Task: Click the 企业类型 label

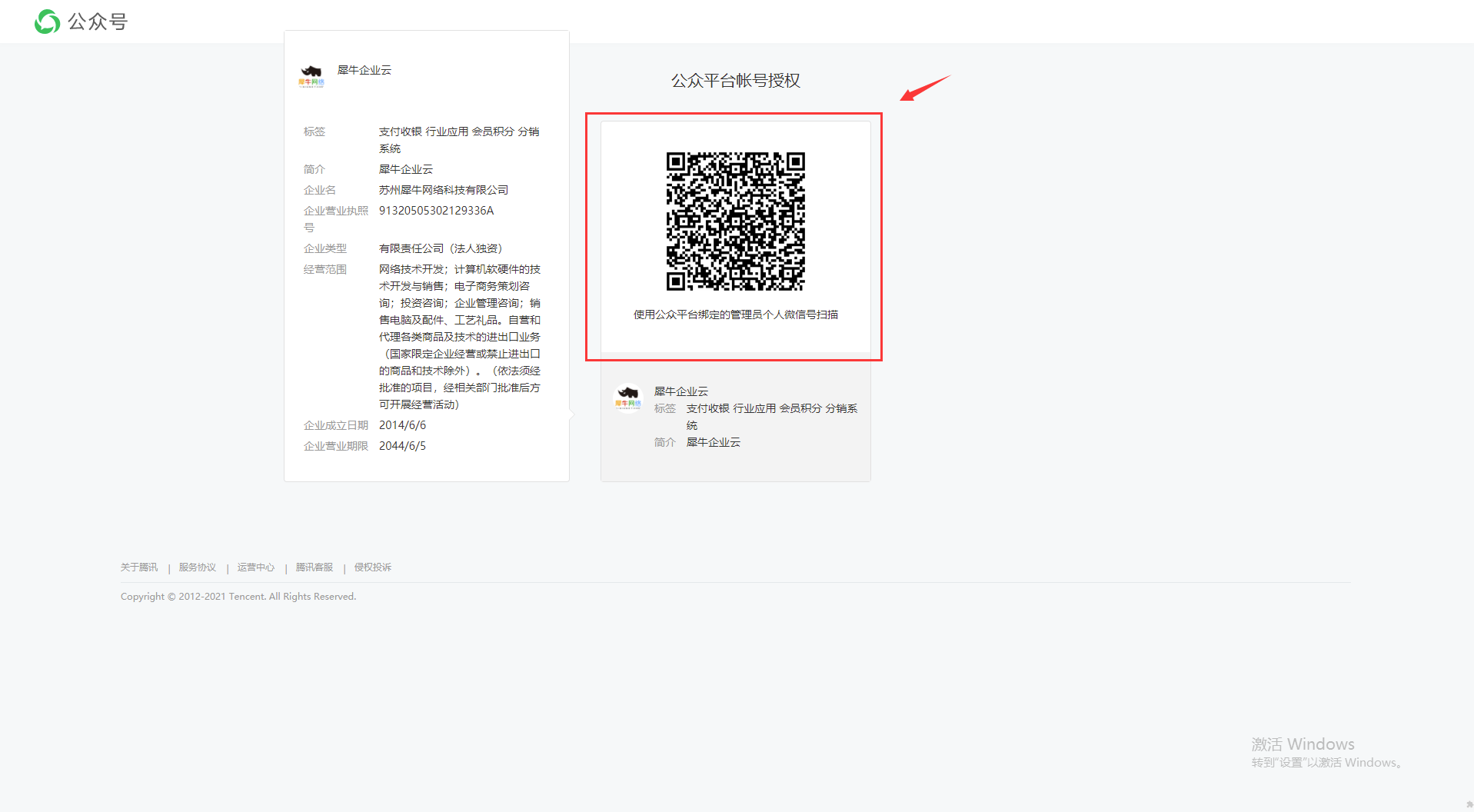Action: click(x=325, y=248)
